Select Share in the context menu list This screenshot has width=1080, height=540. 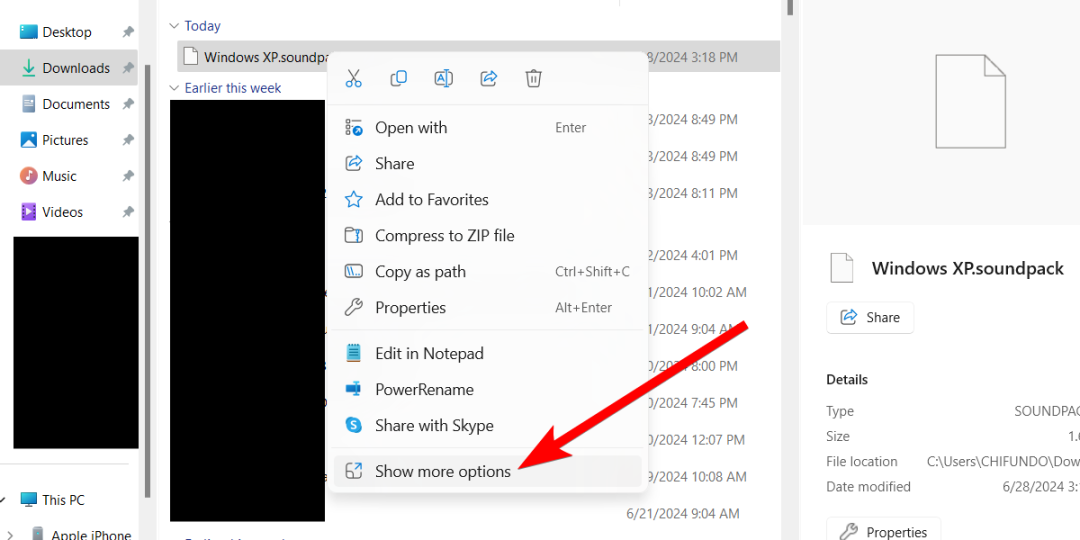487,163
